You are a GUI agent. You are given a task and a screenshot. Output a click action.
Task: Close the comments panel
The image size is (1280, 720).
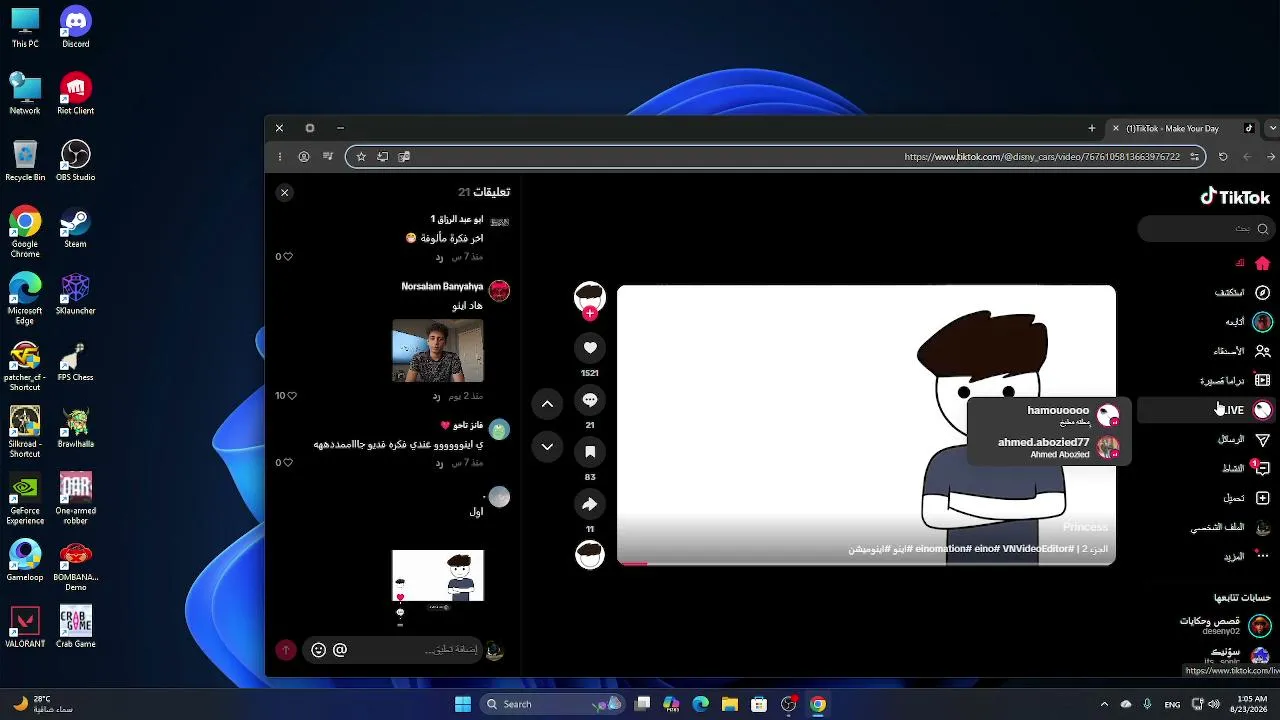[x=285, y=192]
